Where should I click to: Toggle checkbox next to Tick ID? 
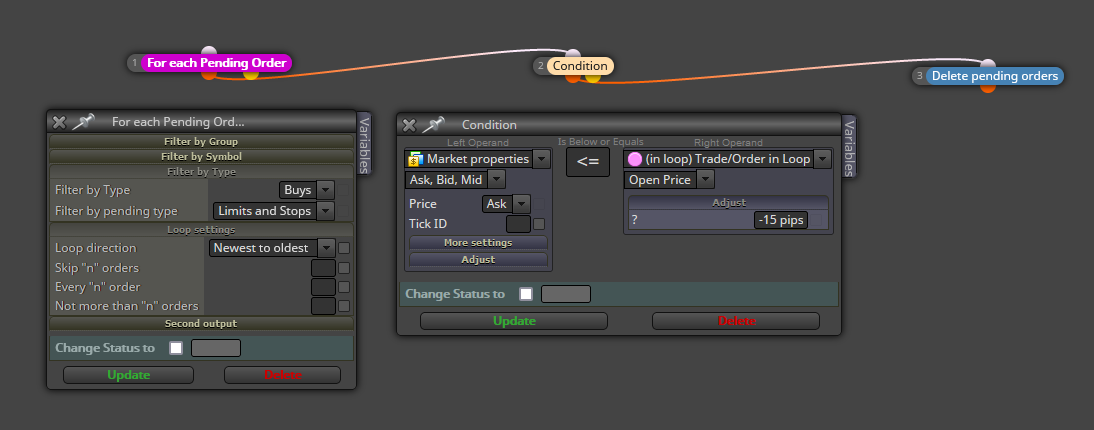(x=539, y=224)
